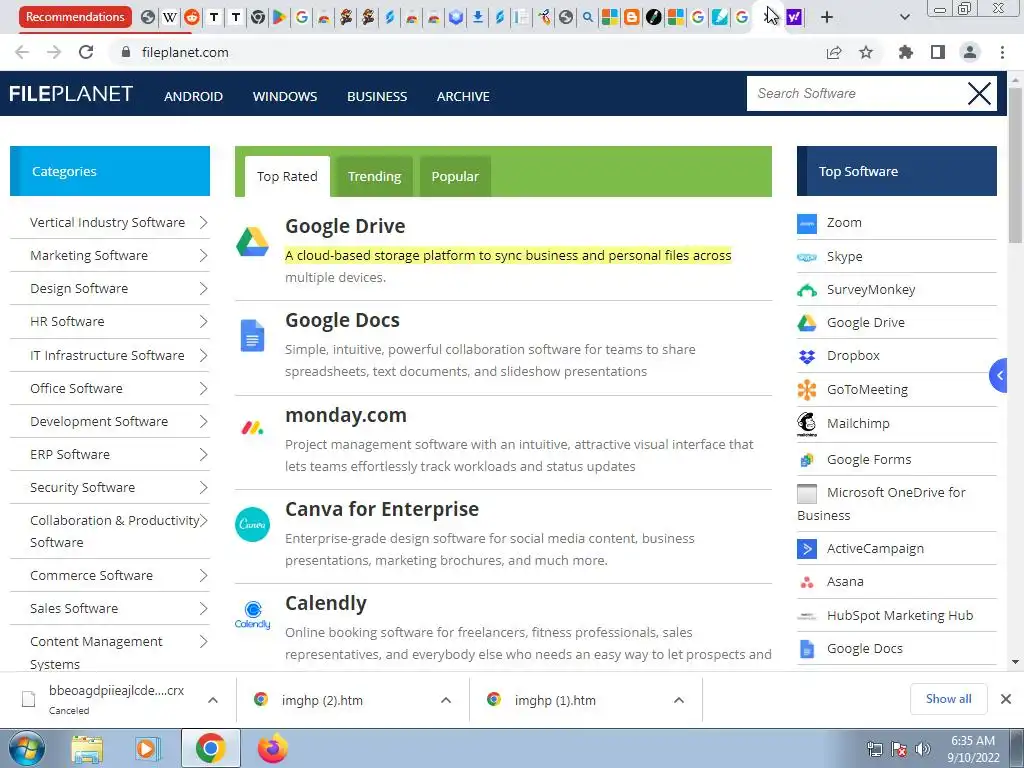This screenshot has height=768, width=1024.
Task: Open the ARCHIVE menu item
Action: click(463, 97)
